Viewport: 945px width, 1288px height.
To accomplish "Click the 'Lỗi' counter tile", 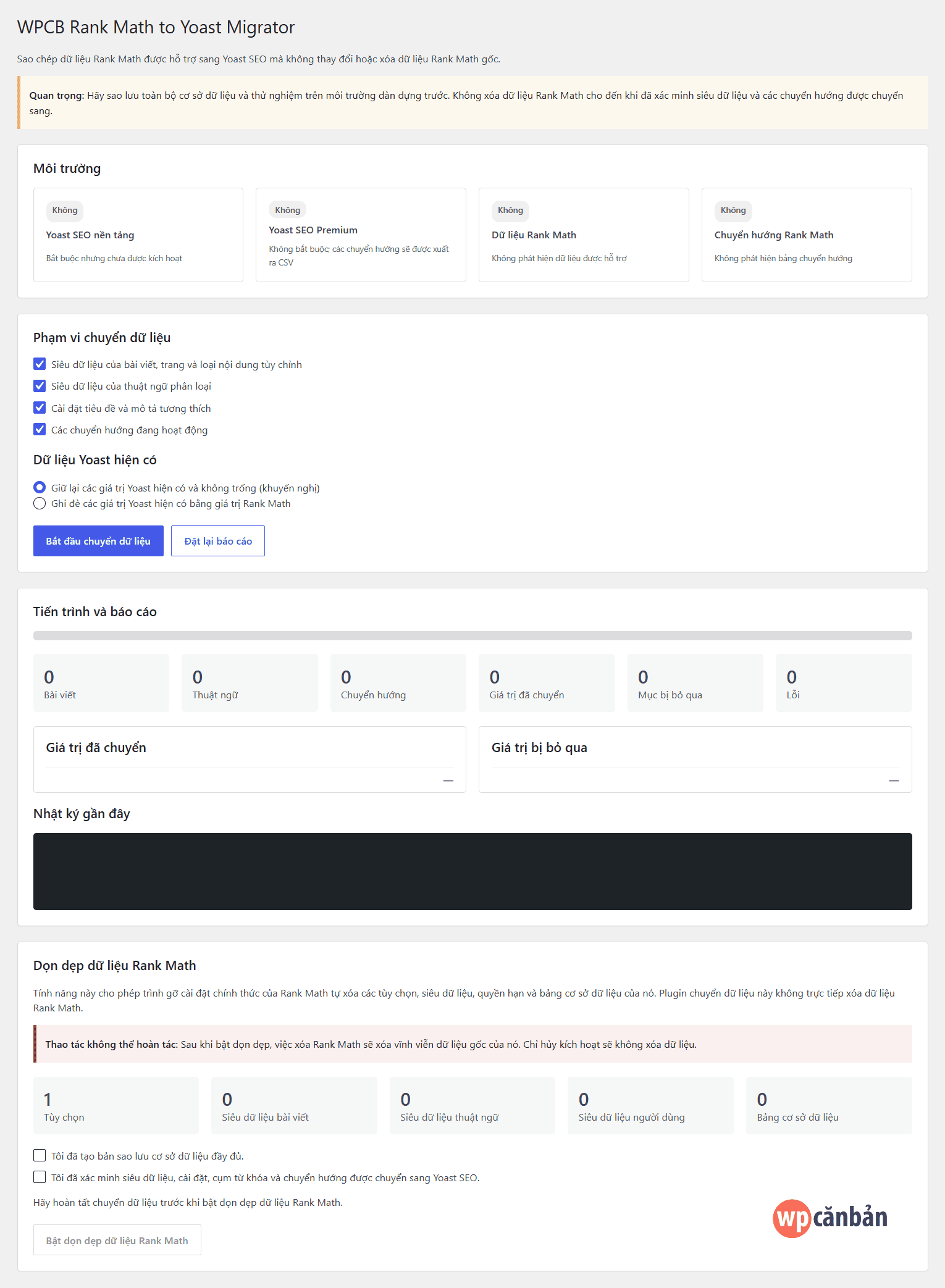I will coord(844,683).
